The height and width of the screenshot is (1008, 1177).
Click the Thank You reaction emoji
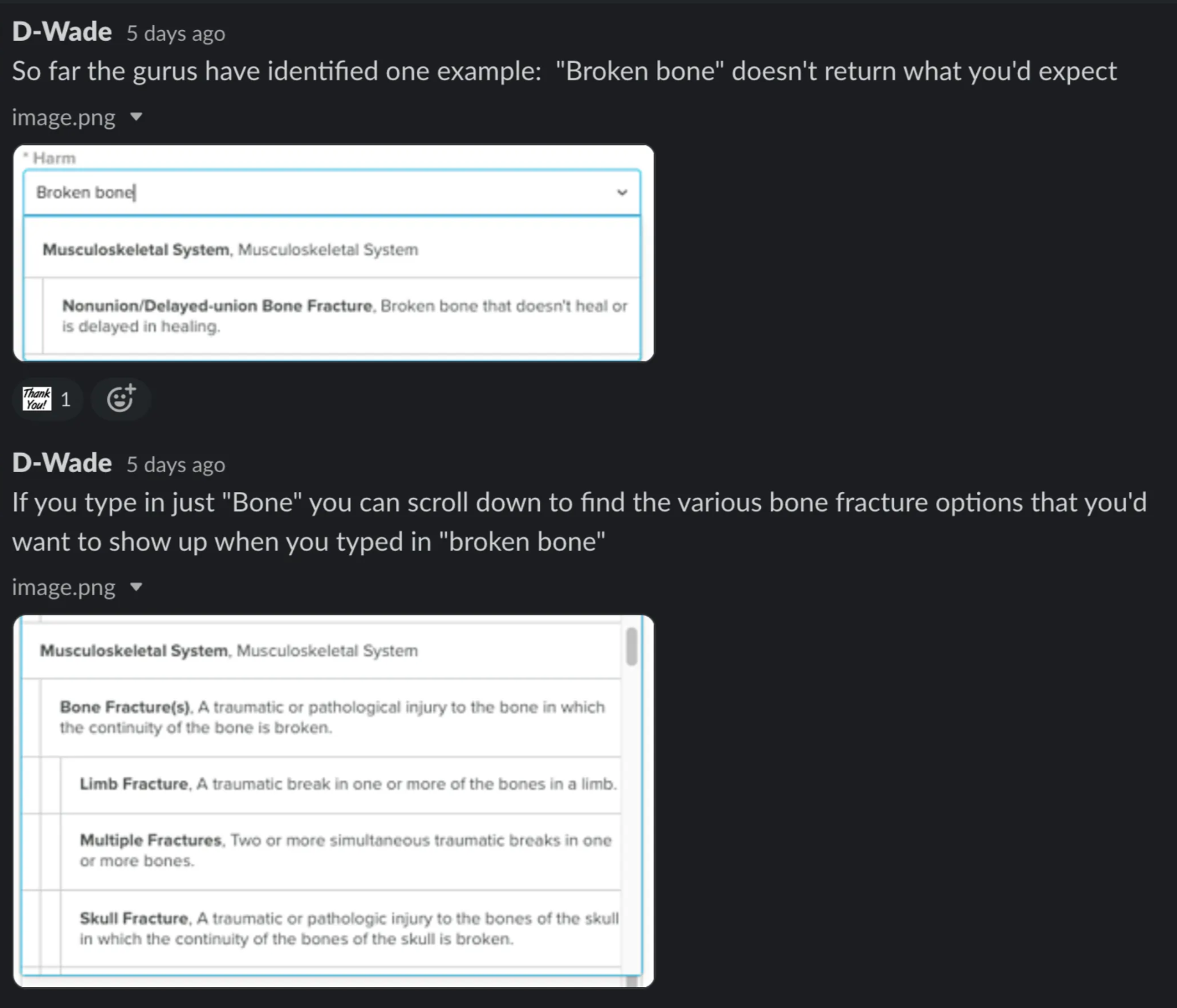tap(36, 399)
